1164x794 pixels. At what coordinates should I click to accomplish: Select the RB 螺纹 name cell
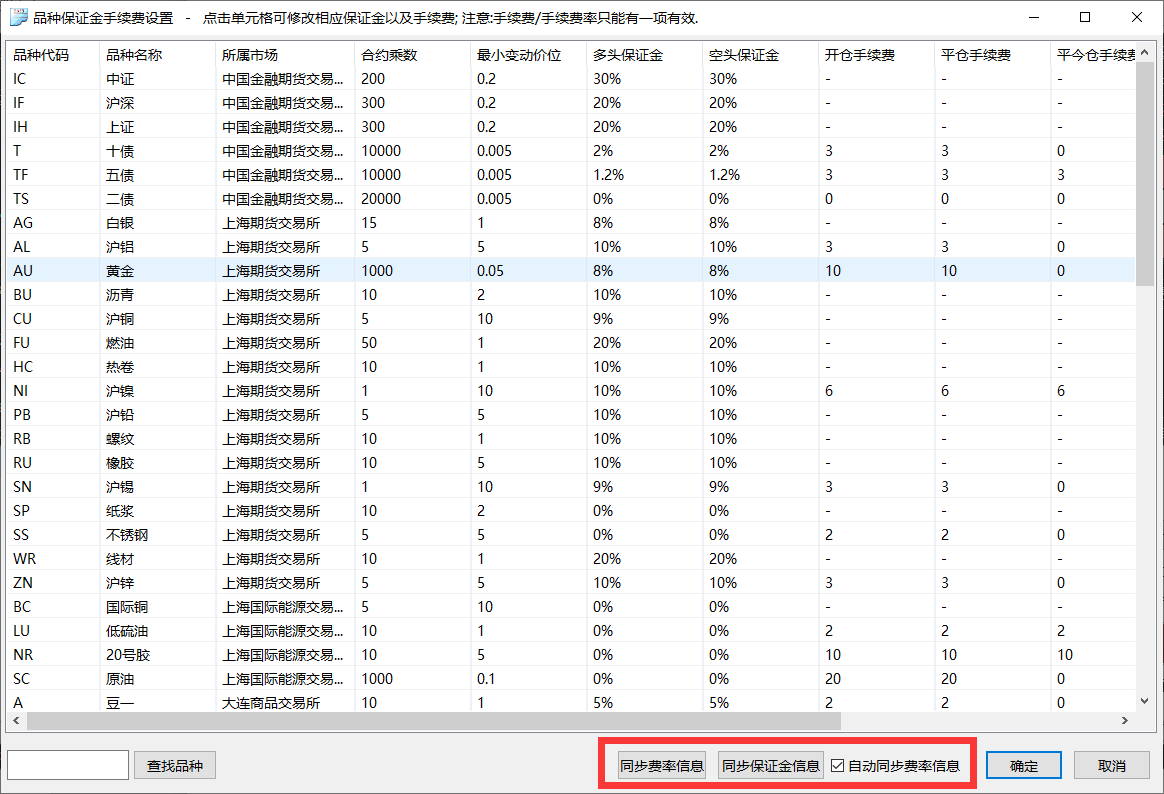157,439
